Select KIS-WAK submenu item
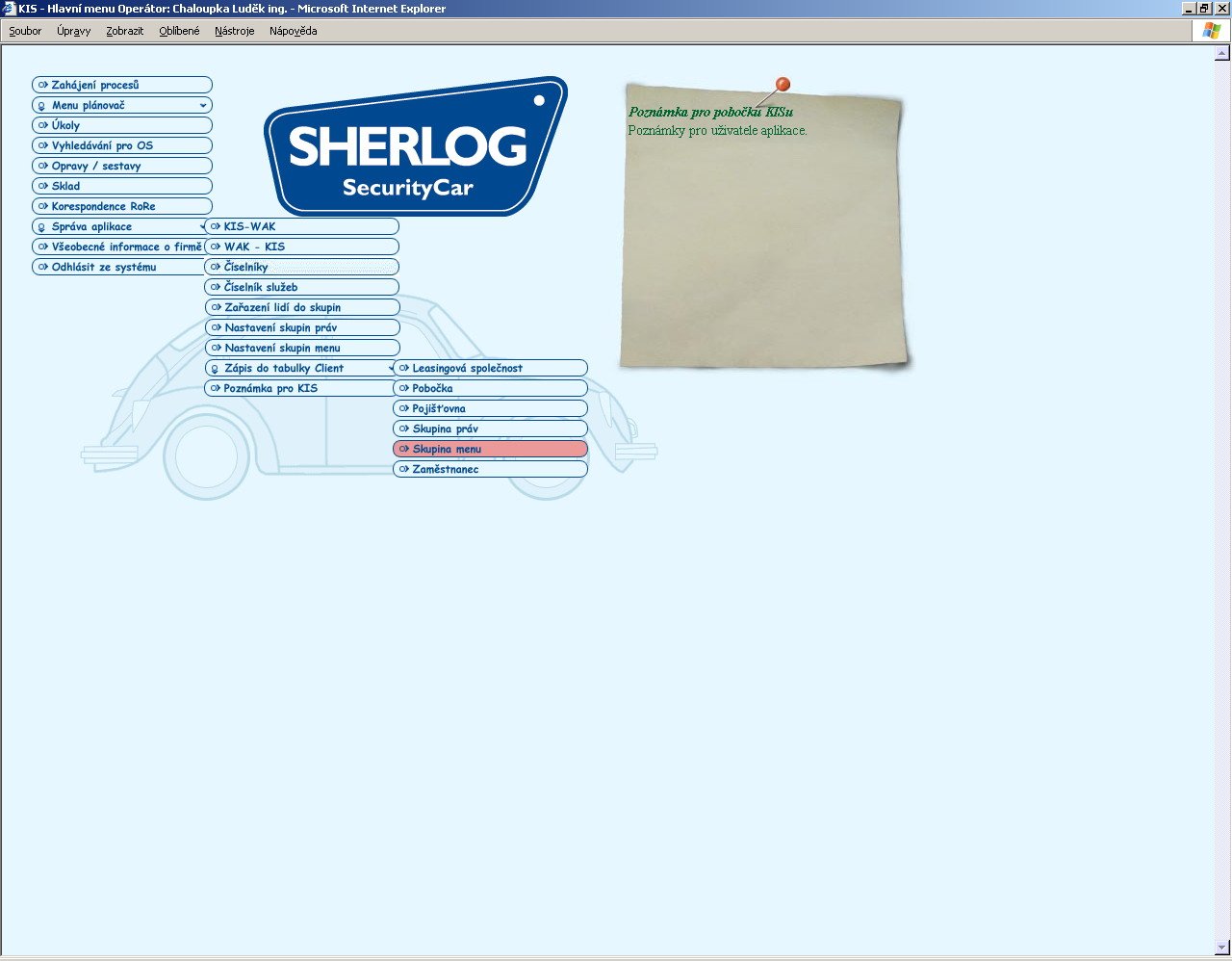Image resolution: width=1232 pixels, height=961 pixels. tap(302, 226)
